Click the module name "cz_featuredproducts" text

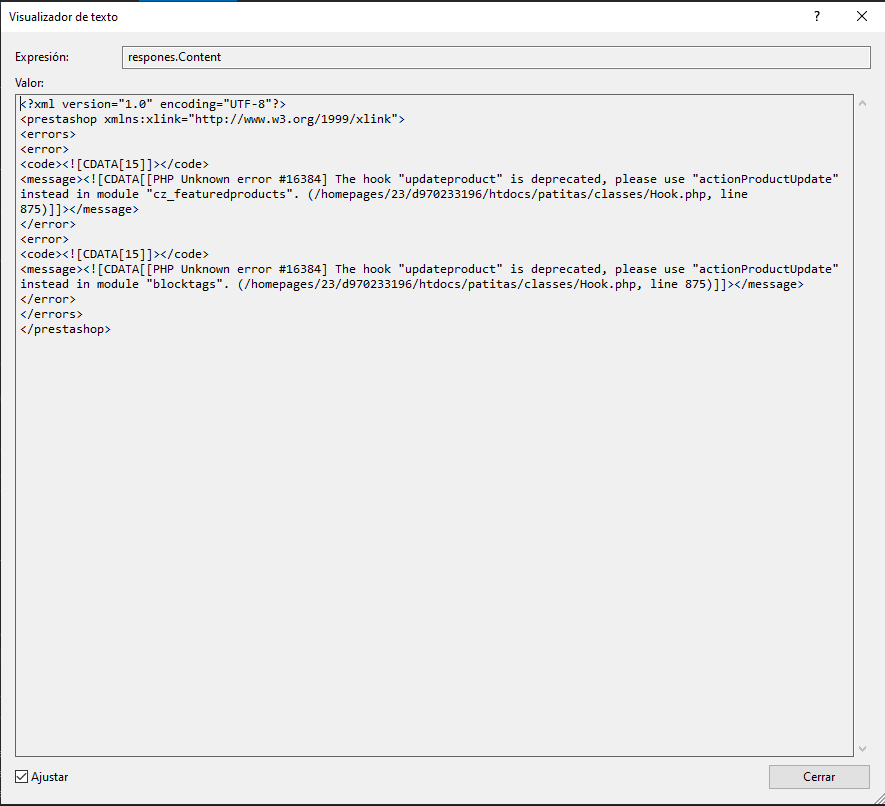[x=220, y=194]
